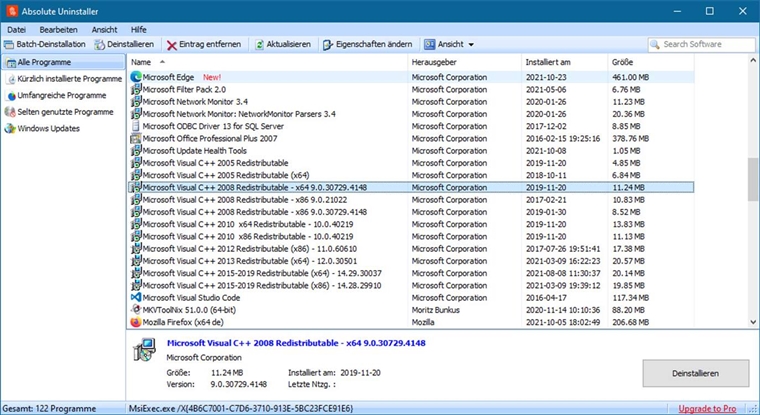Open the Hilfe menu
The height and width of the screenshot is (415, 760).
(139, 30)
